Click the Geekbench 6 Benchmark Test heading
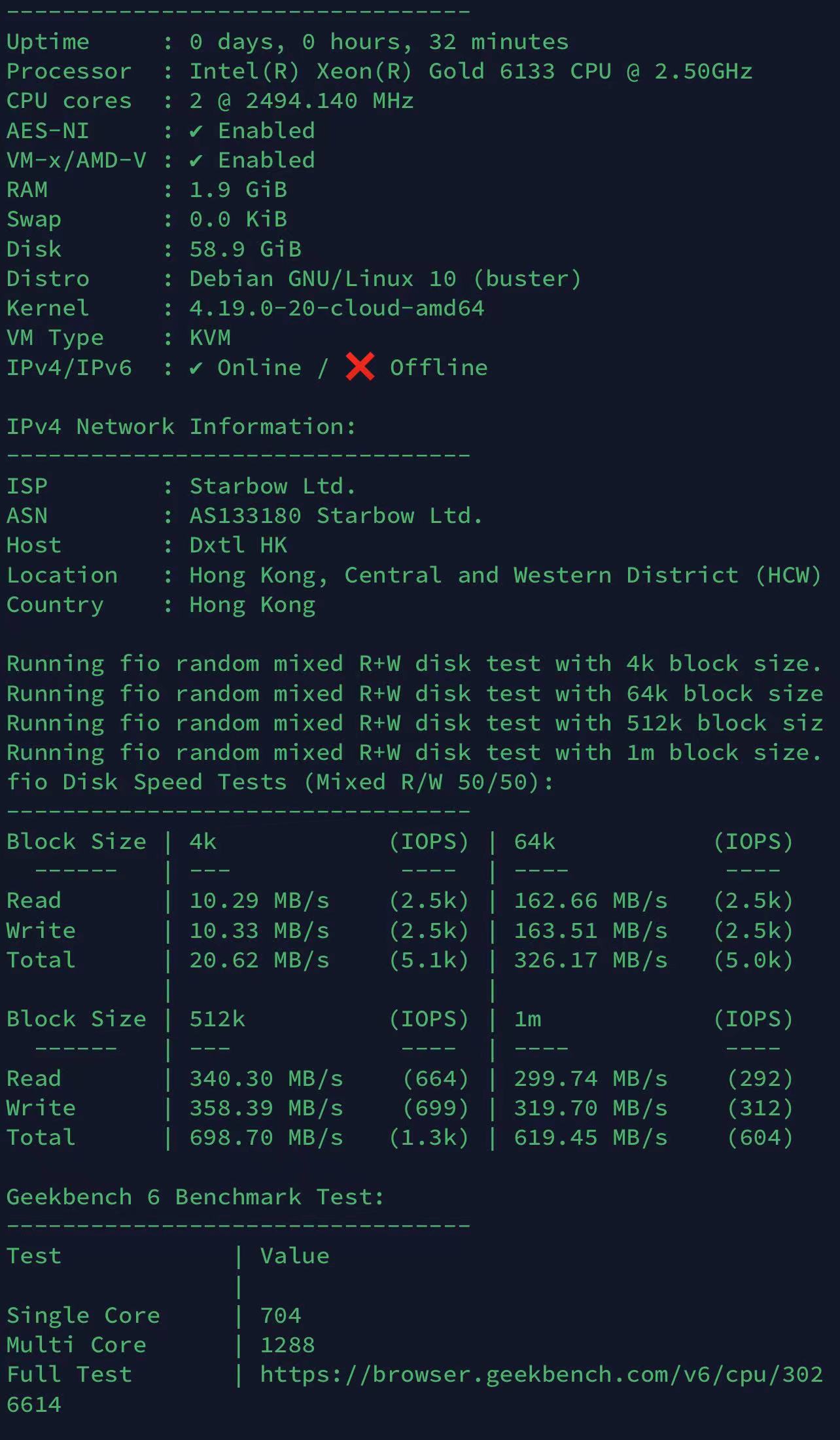 click(195, 1197)
